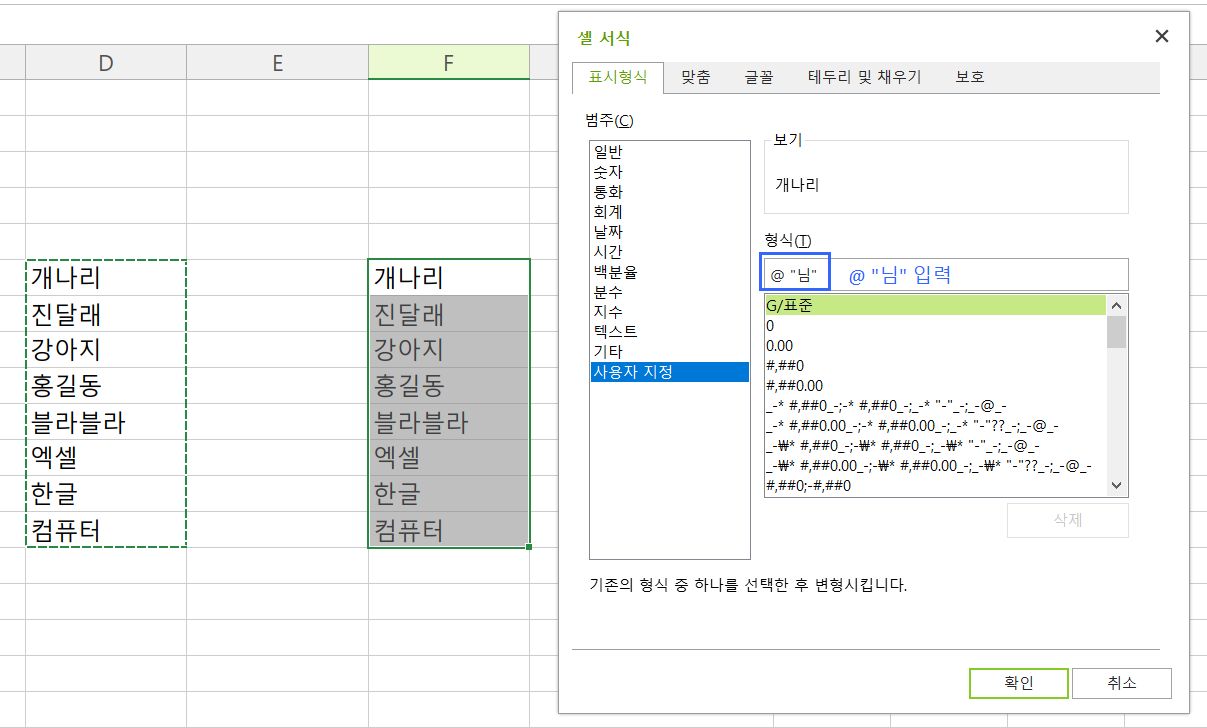The height and width of the screenshot is (728, 1207).
Task: Confirm with the 확인 button
Action: [x=1019, y=683]
